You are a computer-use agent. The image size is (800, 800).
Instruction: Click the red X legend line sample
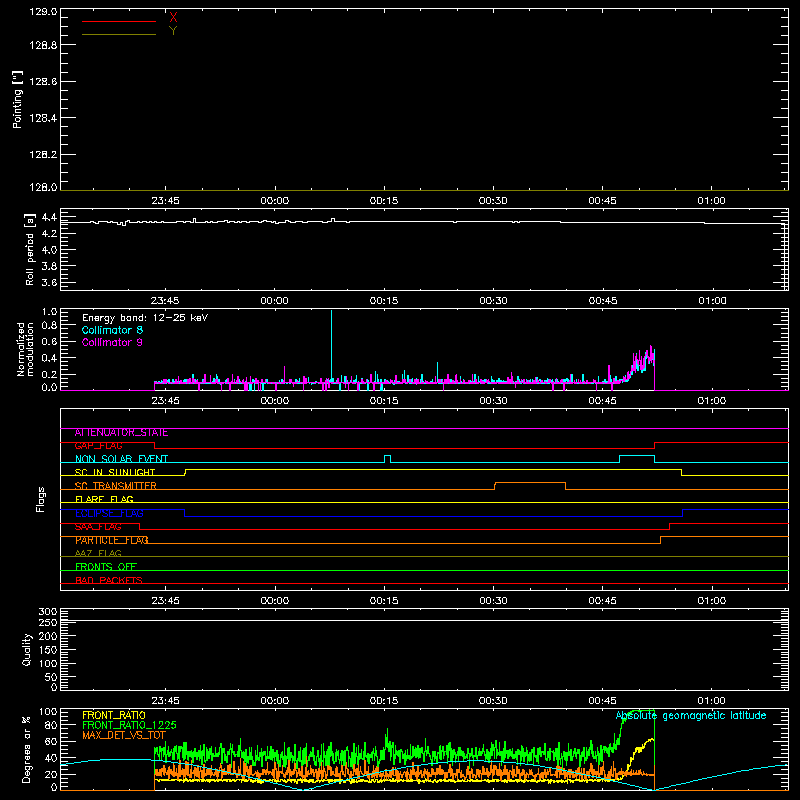click(x=119, y=21)
